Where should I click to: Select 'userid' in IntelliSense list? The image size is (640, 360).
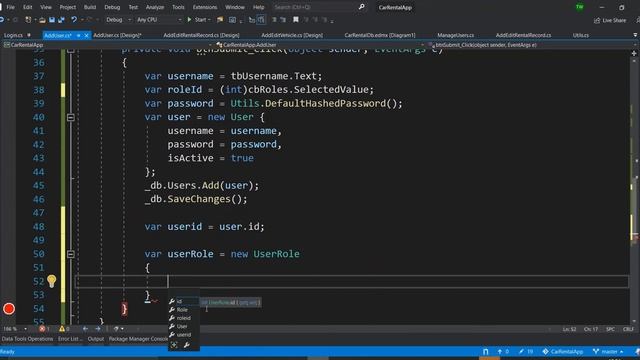(184, 335)
